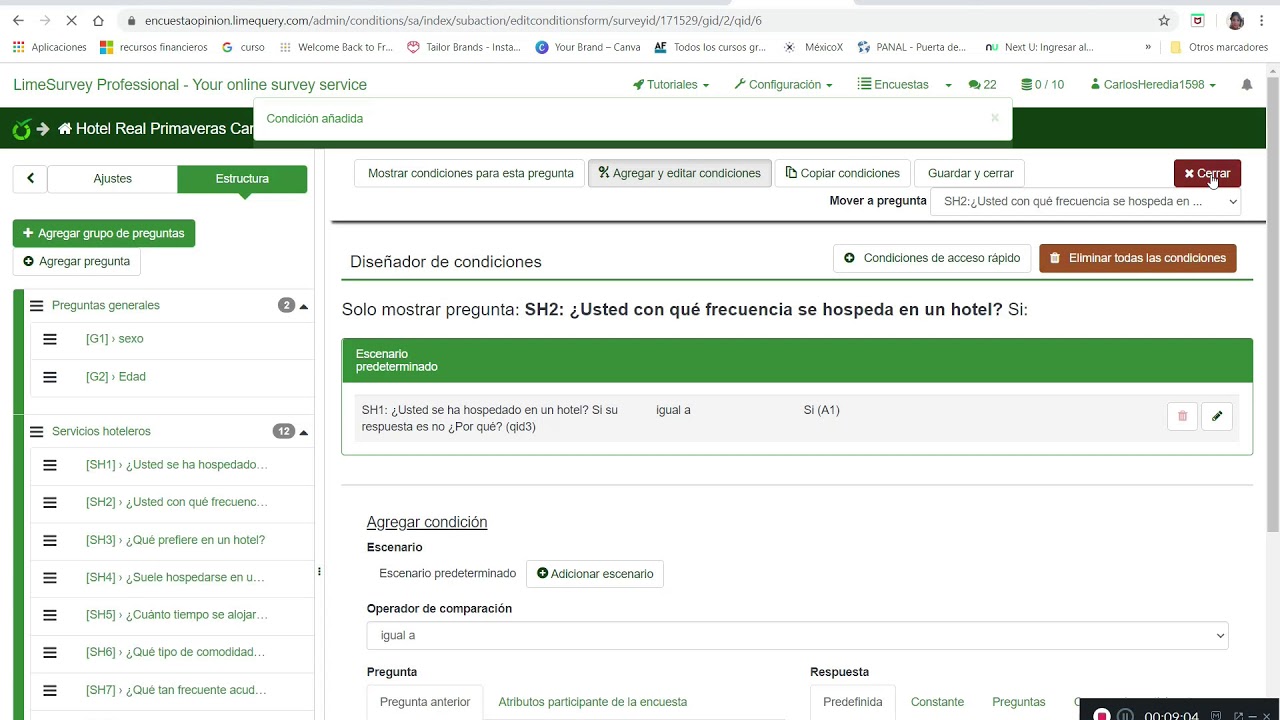Click Copiar condiciones button
Viewport: 1280px width, 720px height.
(x=842, y=173)
